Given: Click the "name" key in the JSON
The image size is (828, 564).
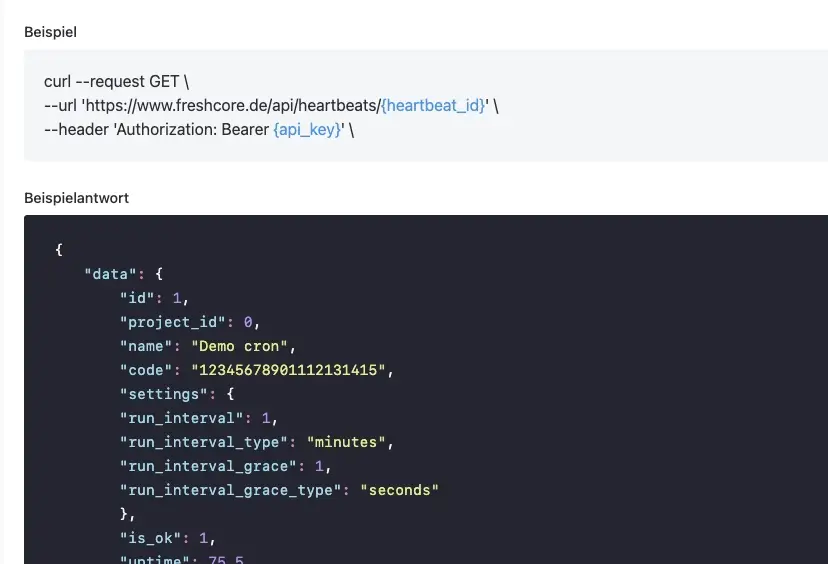Looking at the screenshot, I should [x=146, y=346].
